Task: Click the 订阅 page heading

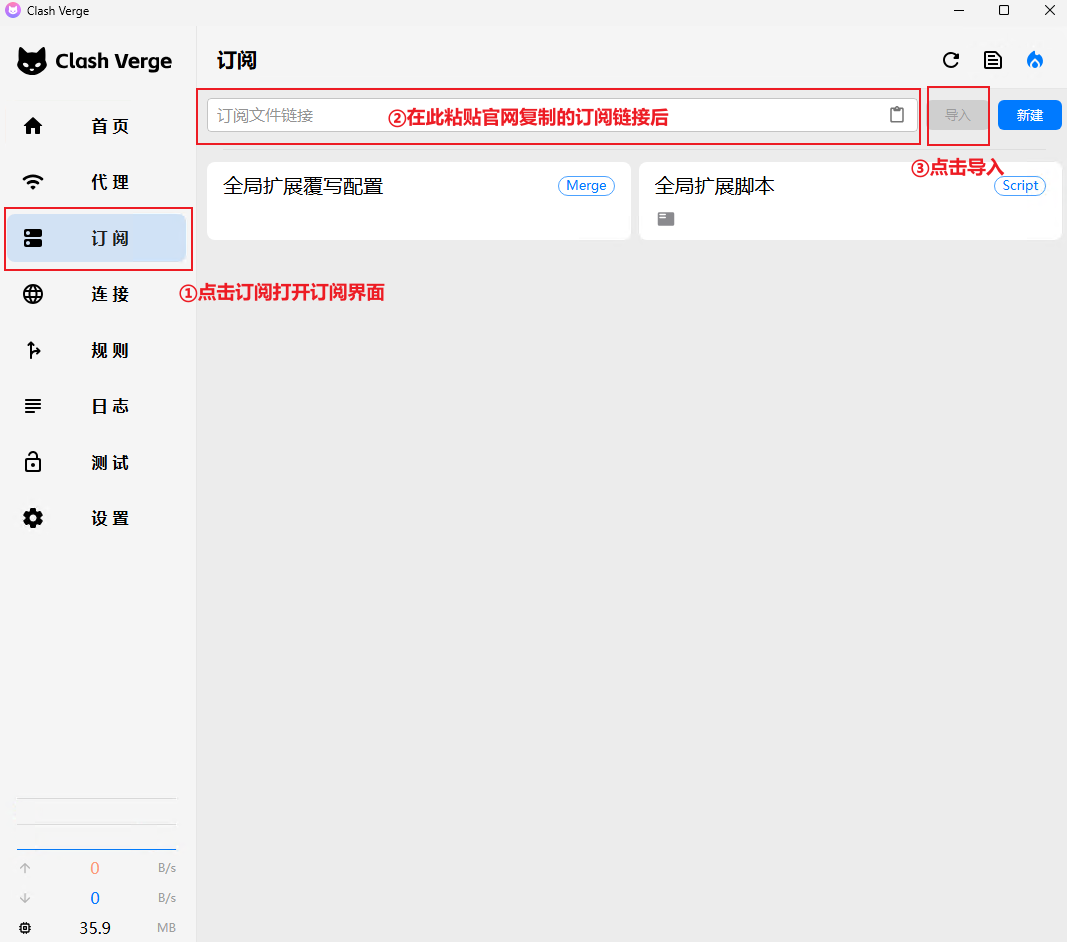Action: coord(237,61)
